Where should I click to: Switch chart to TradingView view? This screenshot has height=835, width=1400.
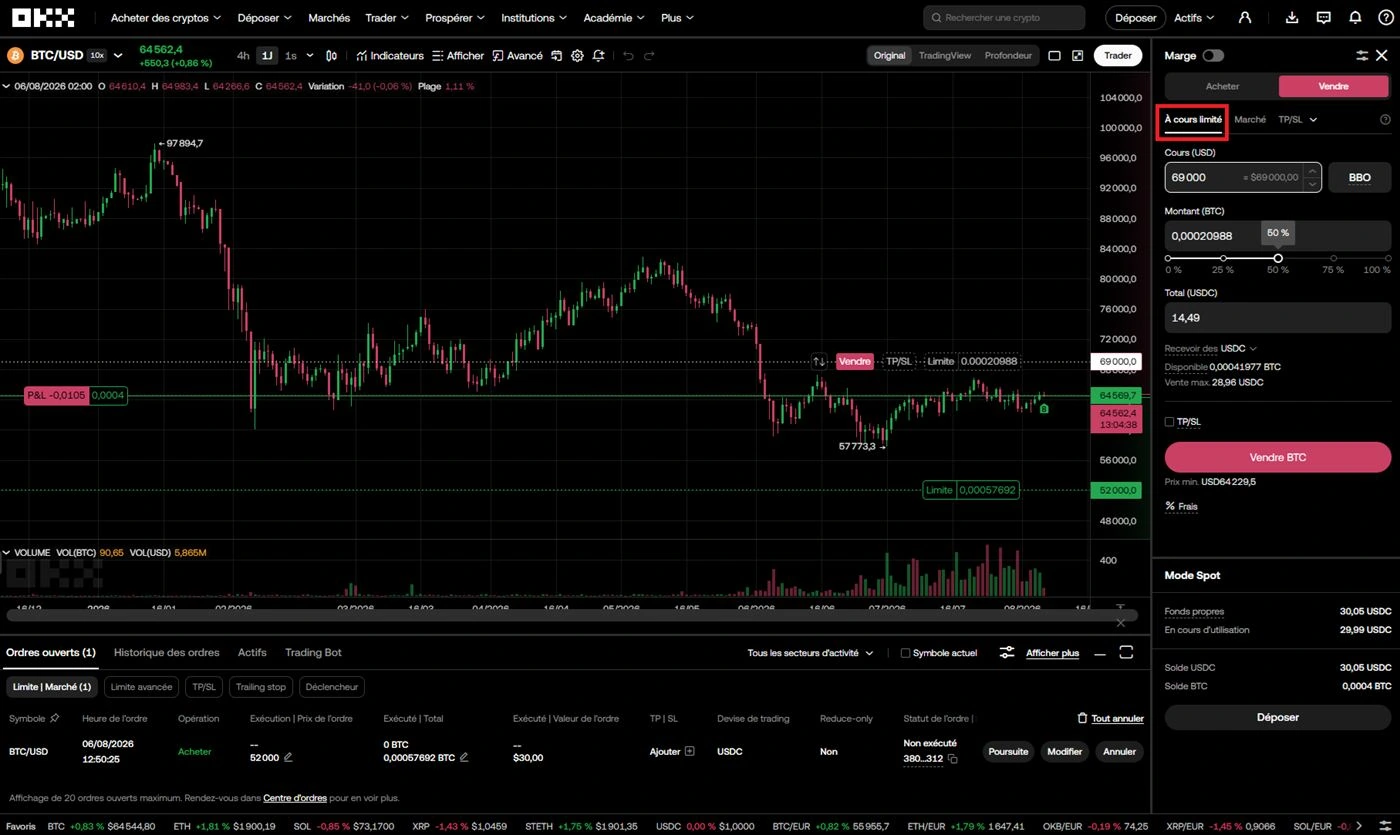click(945, 56)
